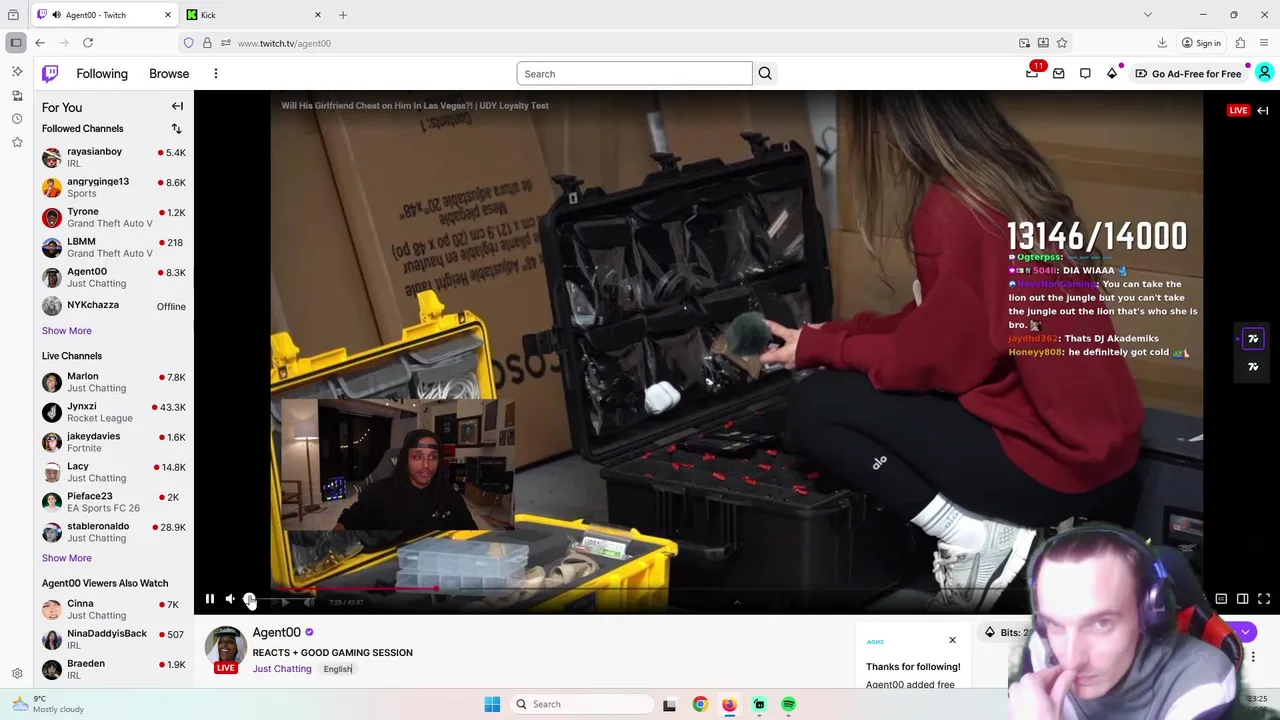Select offline channel NYKchazza
Viewport: 1280px width, 720px height.
click(114, 306)
